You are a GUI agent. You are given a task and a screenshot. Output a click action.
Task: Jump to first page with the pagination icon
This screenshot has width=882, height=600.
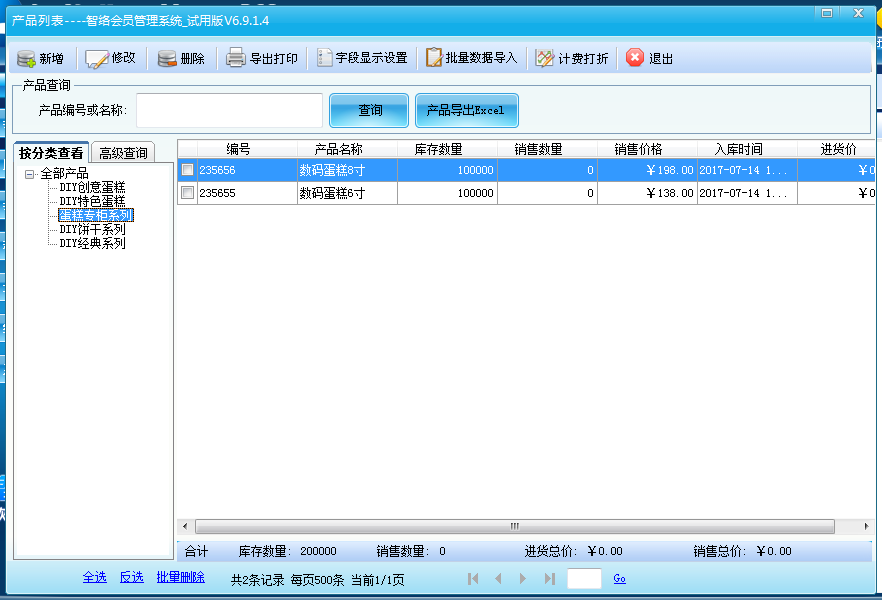473,578
